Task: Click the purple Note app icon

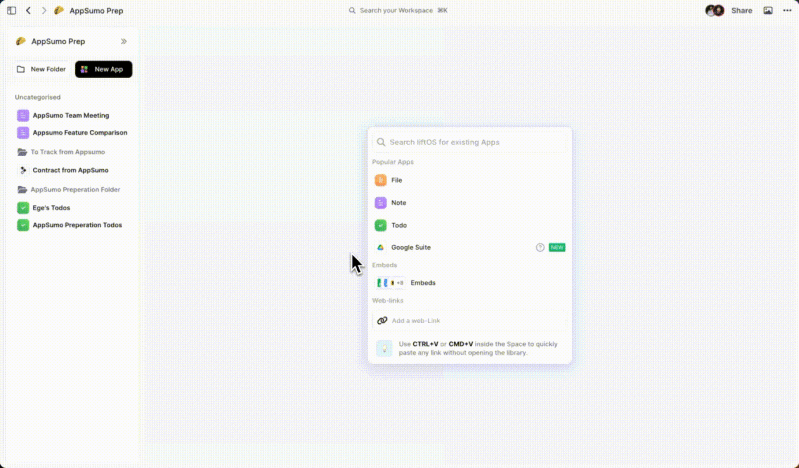Action: tap(381, 202)
